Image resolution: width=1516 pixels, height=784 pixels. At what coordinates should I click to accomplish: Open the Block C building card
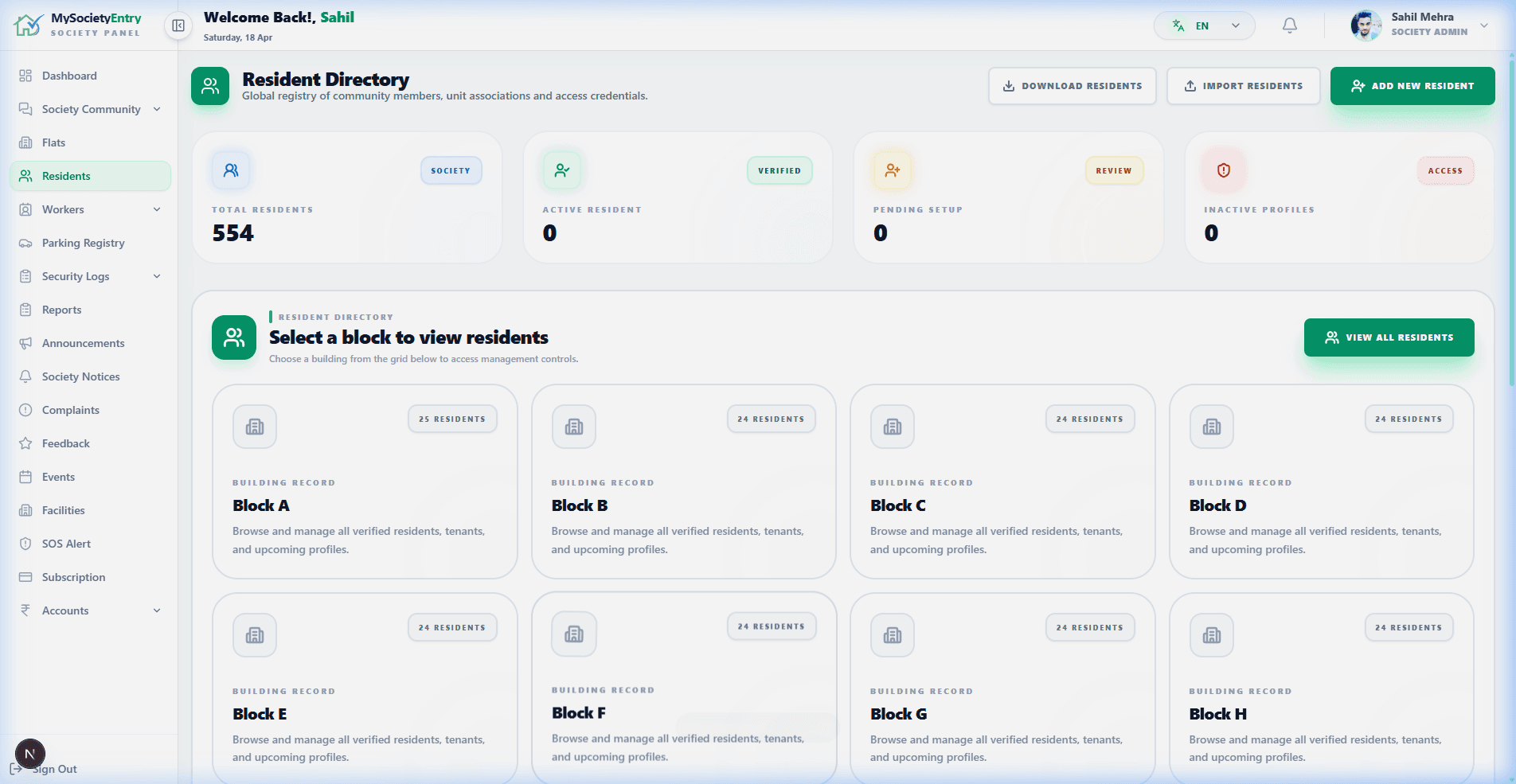coord(1002,482)
